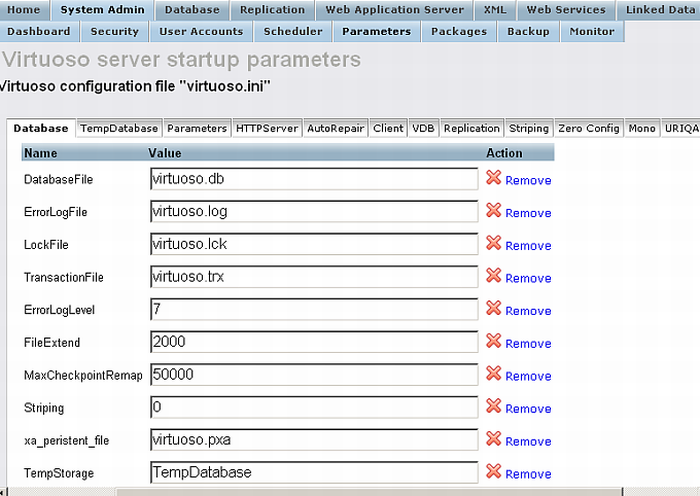Remove the TempStorage parameter via Remove link
Image resolution: width=700 pixels, height=496 pixels.
pos(528,474)
